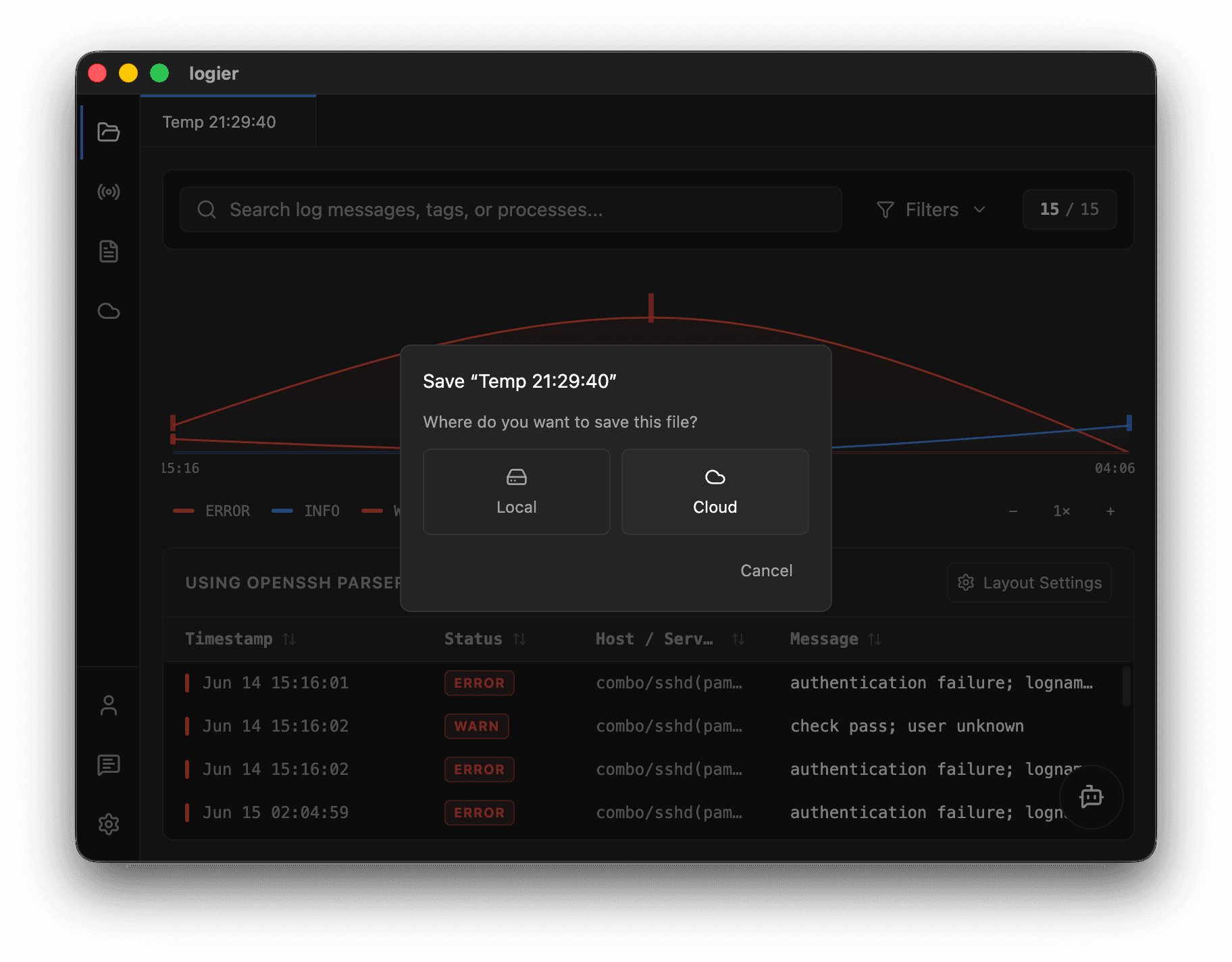Click the gear icon in Layout Settings
The width and height of the screenshot is (1232, 962).
click(x=966, y=582)
